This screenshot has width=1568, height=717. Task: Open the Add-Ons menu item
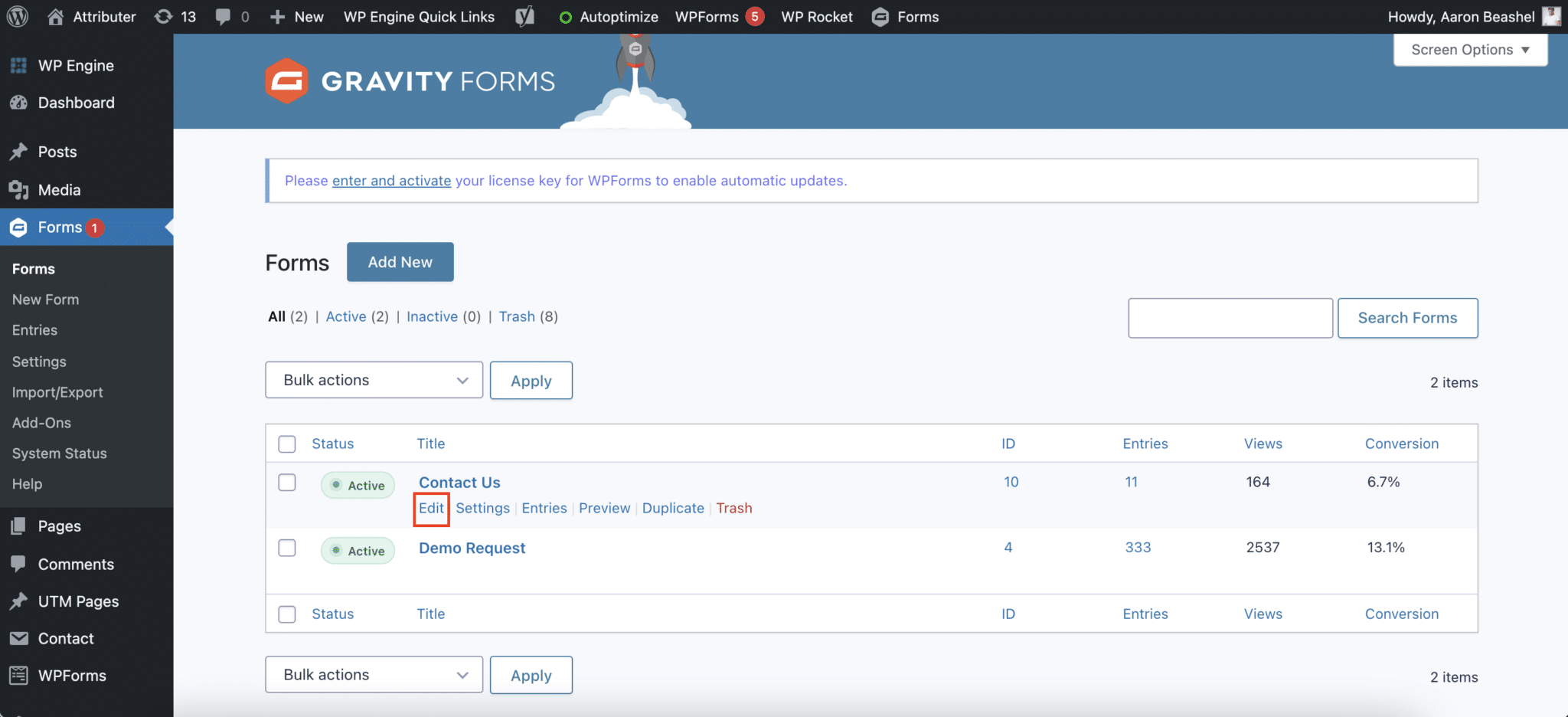pyautogui.click(x=41, y=422)
